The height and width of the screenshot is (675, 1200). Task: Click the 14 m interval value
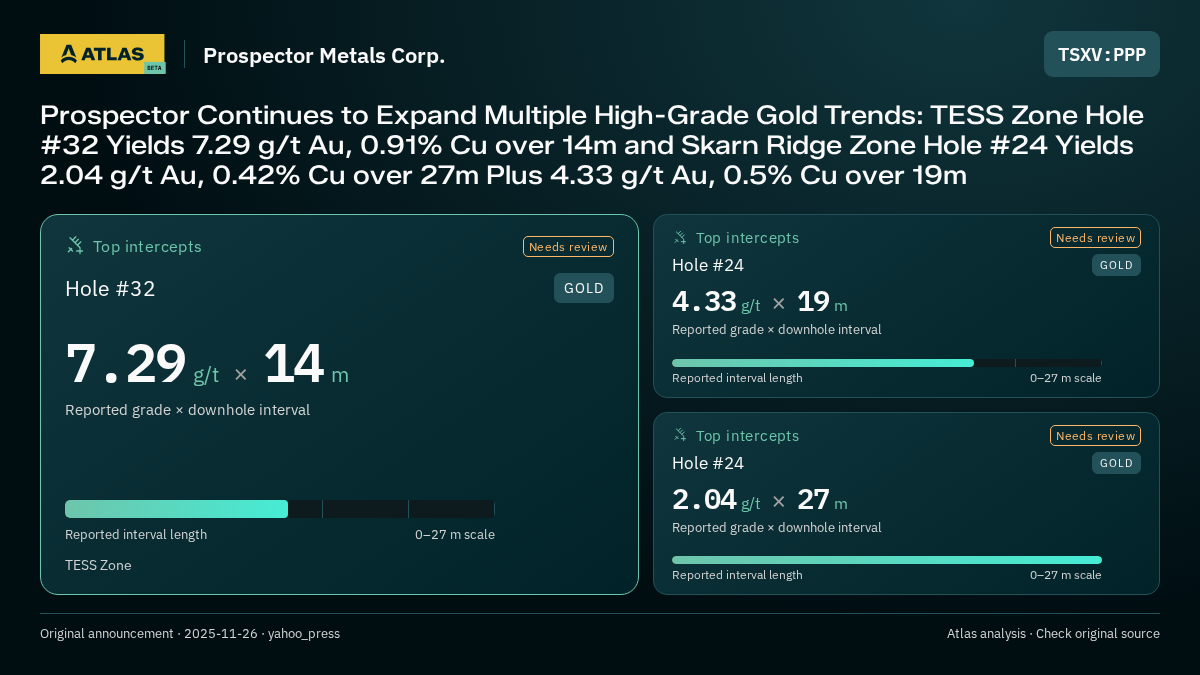tap(306, 364)
